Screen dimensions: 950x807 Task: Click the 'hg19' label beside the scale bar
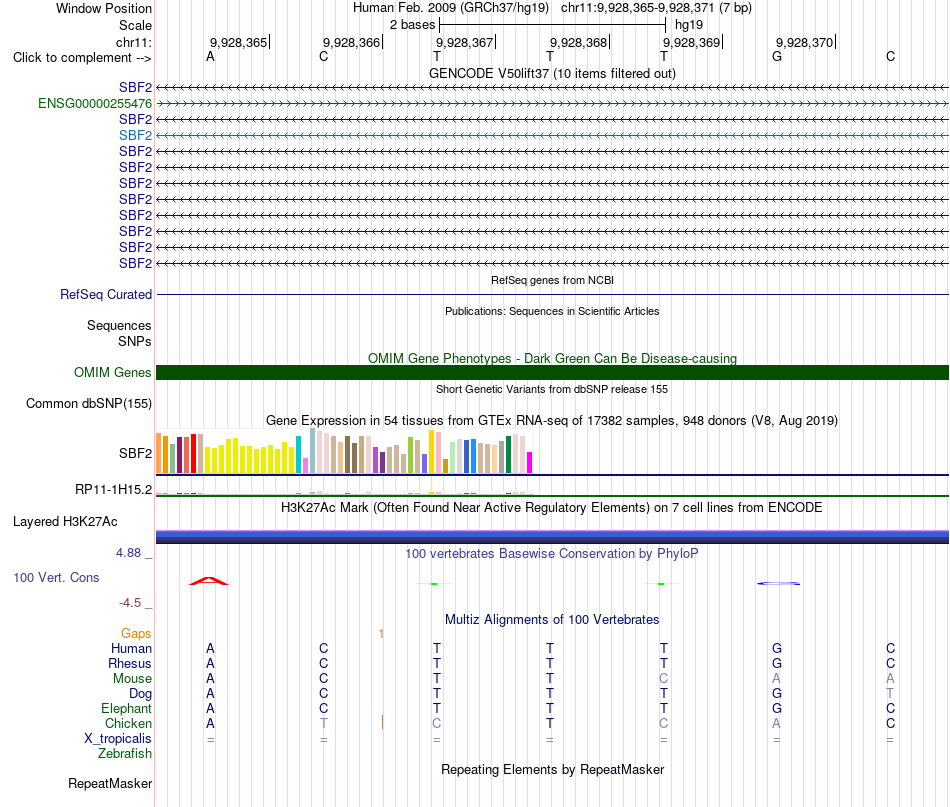(x=689, y=25)
